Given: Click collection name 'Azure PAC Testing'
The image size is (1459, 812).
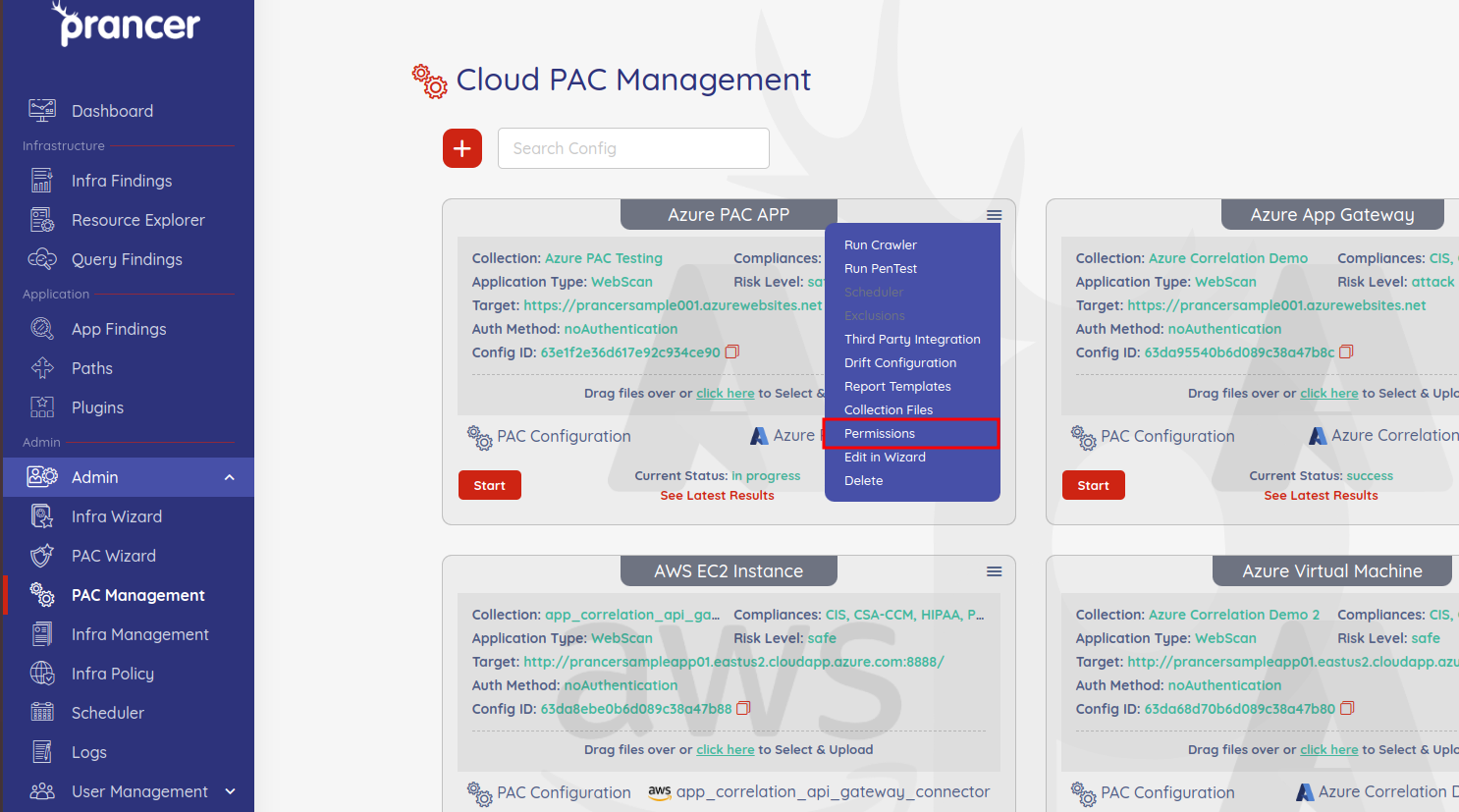Looking at the screenshot, I should pos(604,258).
